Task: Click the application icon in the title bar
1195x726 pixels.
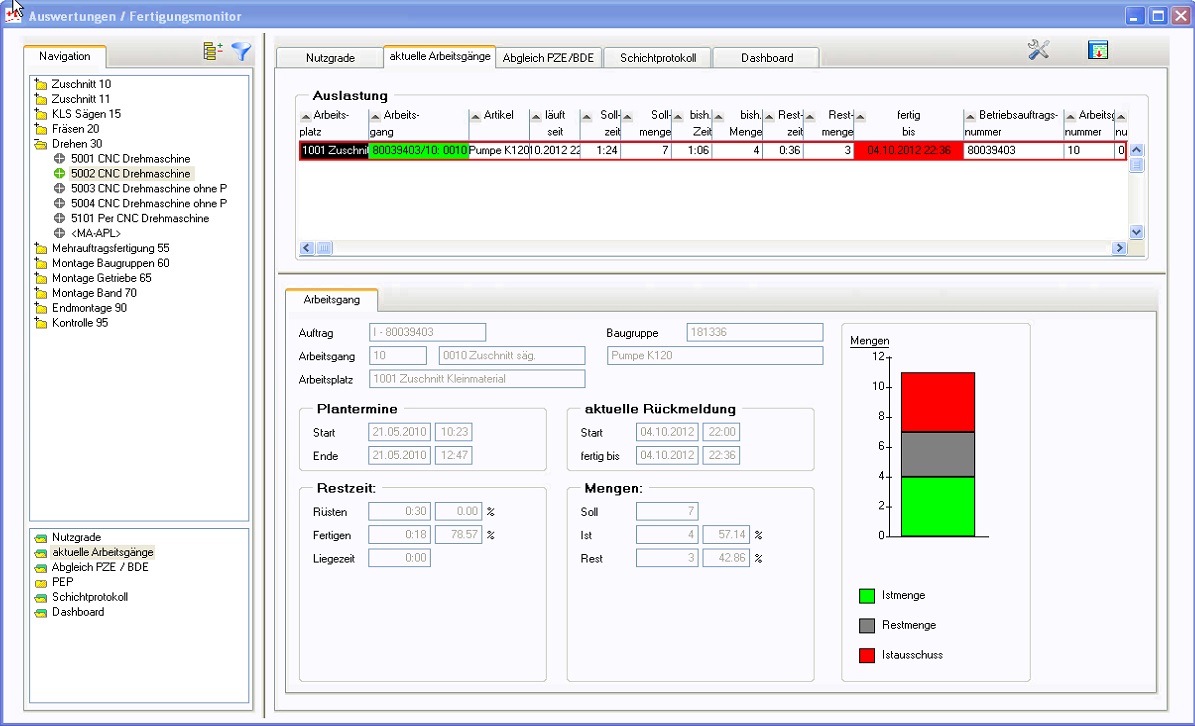Action: (x=13, y=15)
